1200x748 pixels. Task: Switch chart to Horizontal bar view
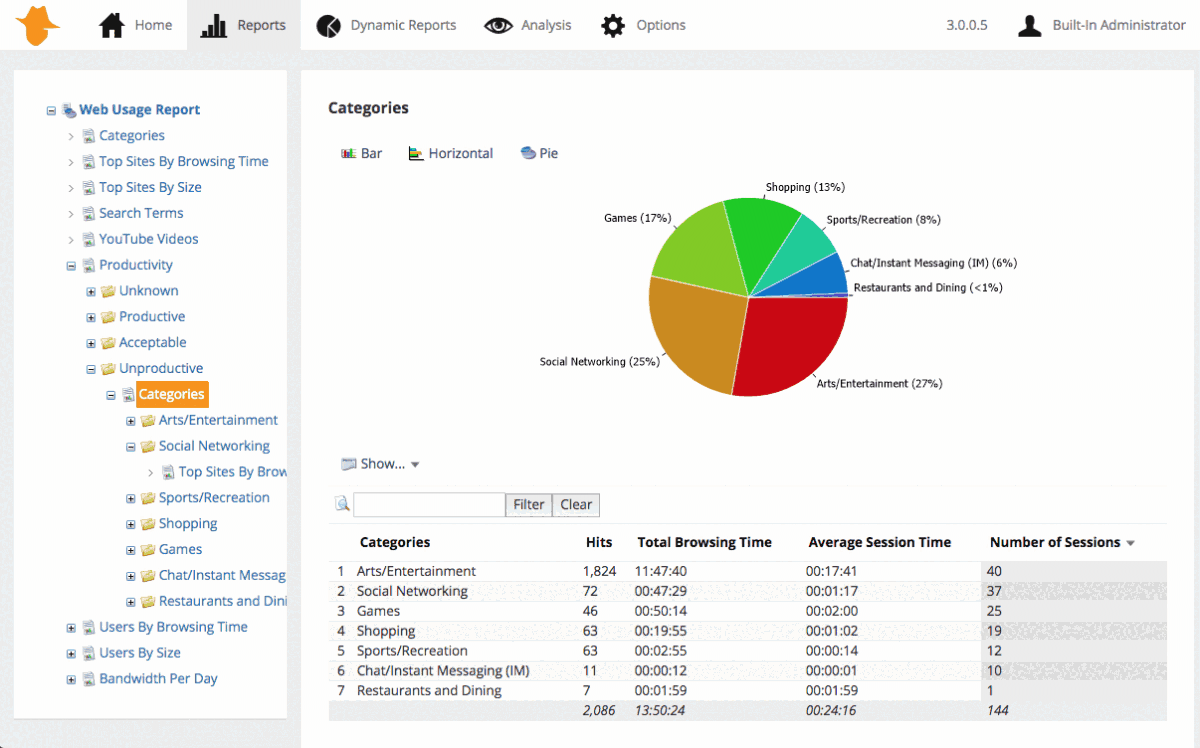coord(451,153)
